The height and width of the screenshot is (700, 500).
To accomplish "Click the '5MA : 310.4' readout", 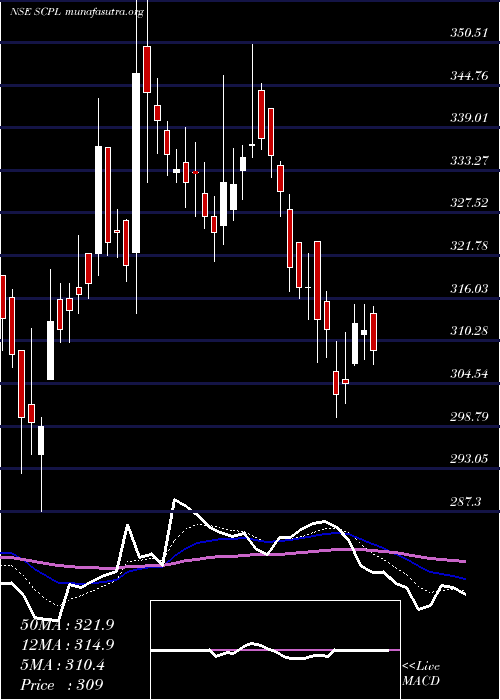I will coord(62,665).
